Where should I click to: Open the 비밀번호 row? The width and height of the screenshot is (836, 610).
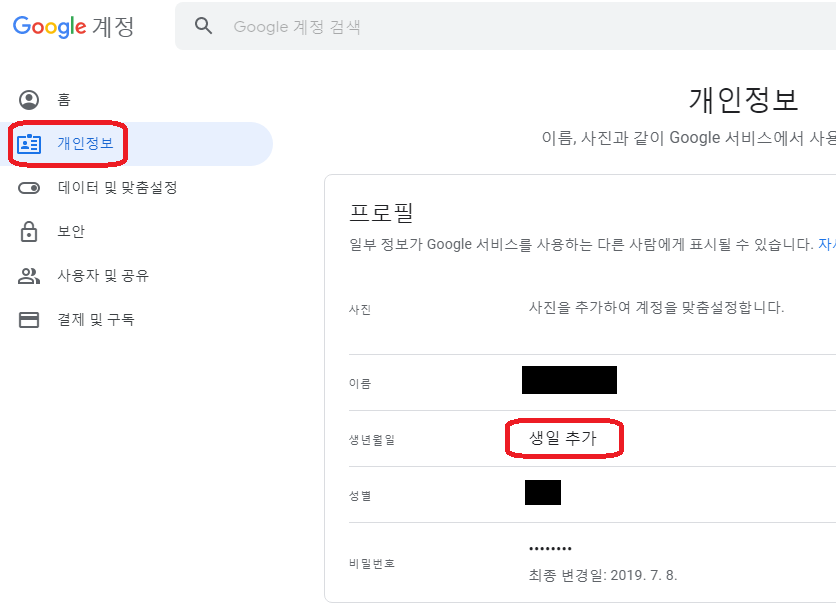point(592,563)
